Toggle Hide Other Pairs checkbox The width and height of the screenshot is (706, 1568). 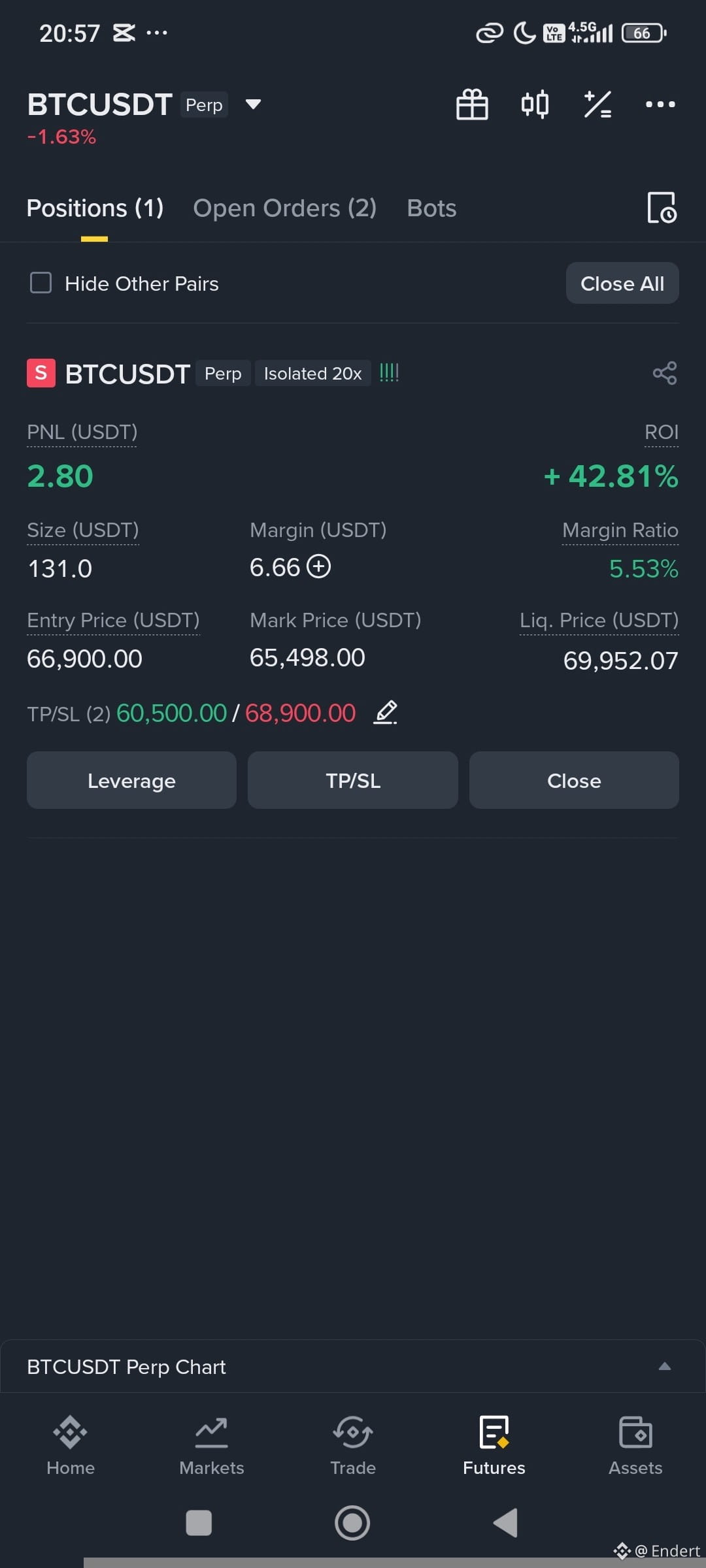point(41,283)
